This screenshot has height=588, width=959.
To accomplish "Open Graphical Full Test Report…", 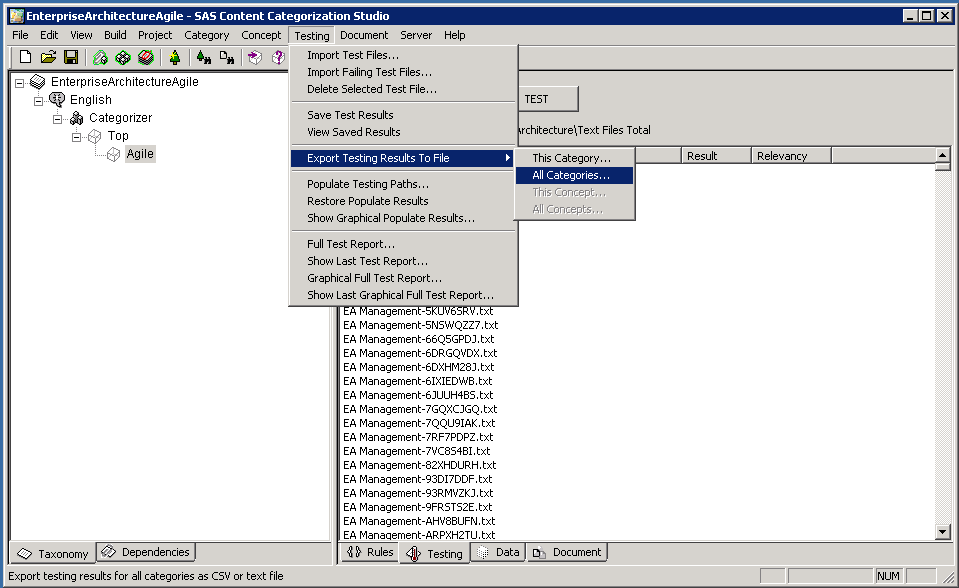I will (x=403, y=278).
